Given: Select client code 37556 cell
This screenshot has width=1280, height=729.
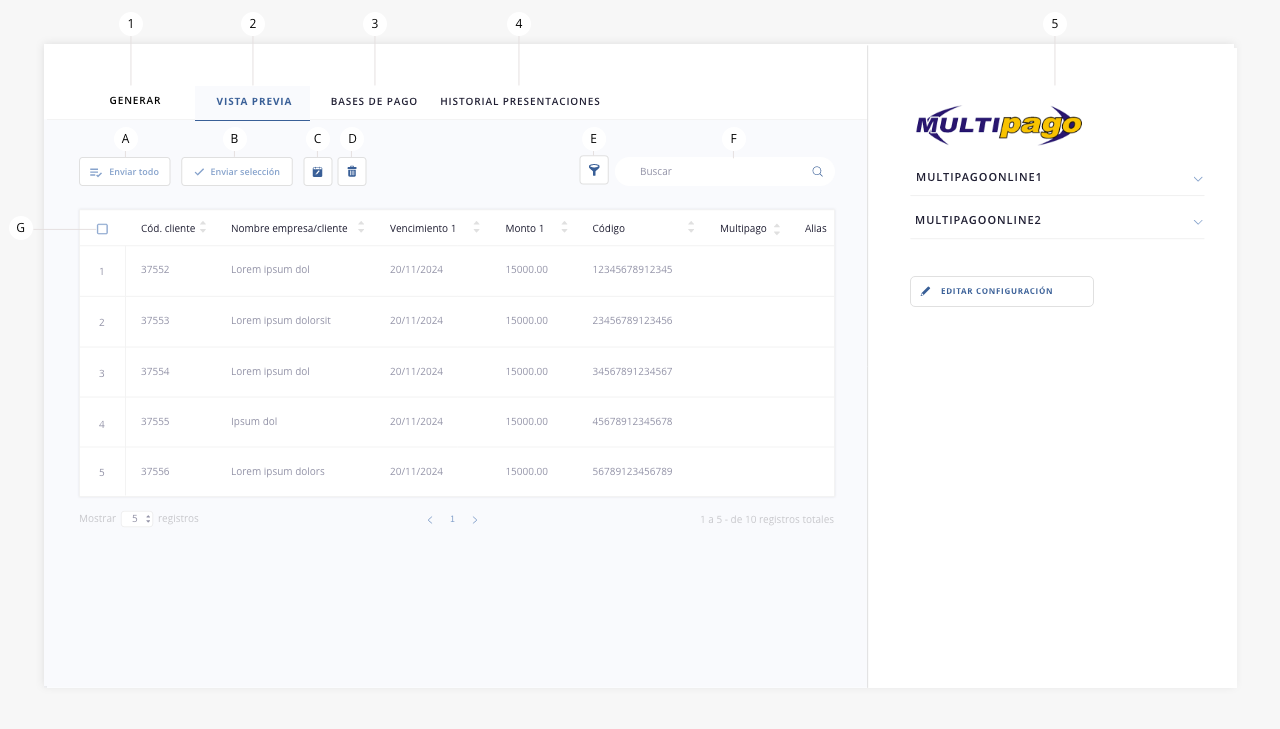Looking at the screenshot, I should coord(155,472).
